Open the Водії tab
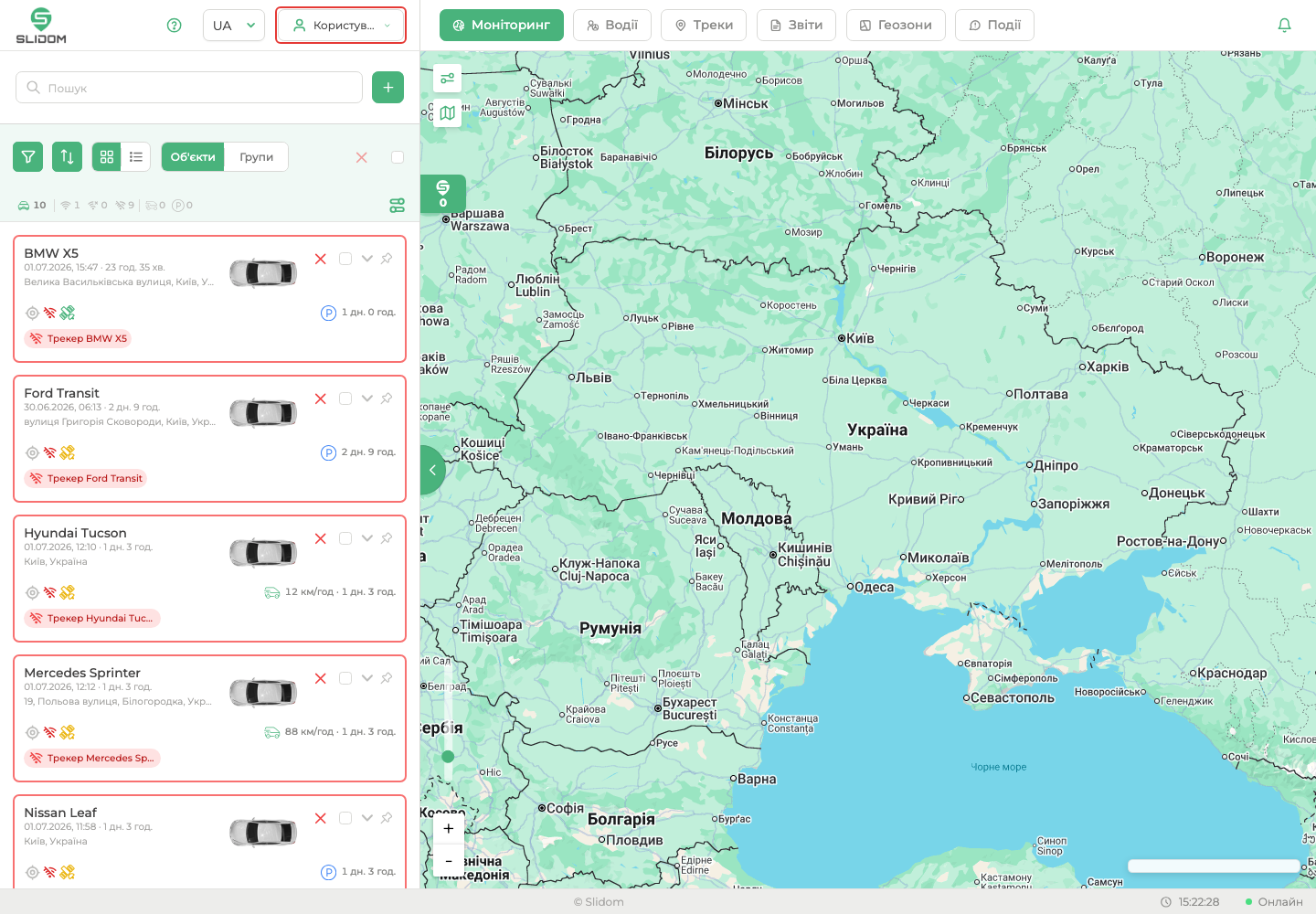 [612, 26]
